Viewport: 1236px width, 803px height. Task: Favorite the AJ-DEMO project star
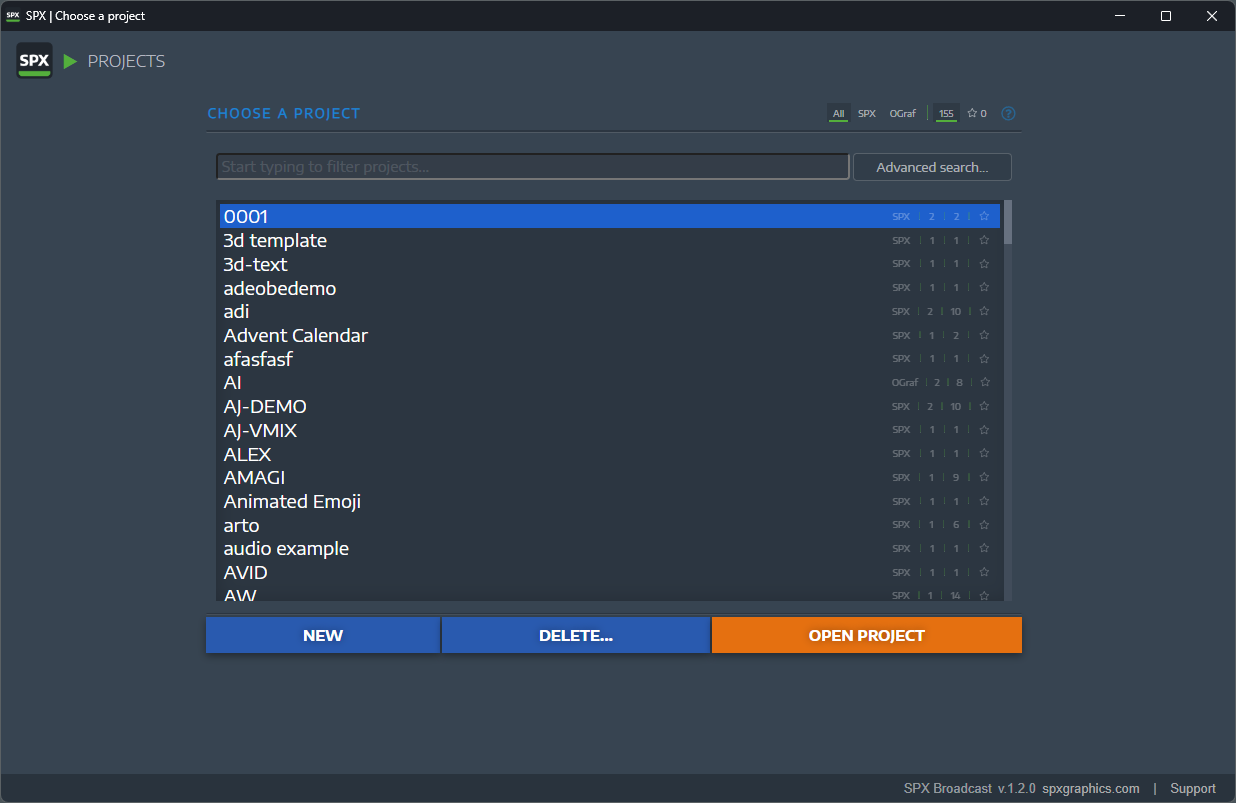point(984,406)
